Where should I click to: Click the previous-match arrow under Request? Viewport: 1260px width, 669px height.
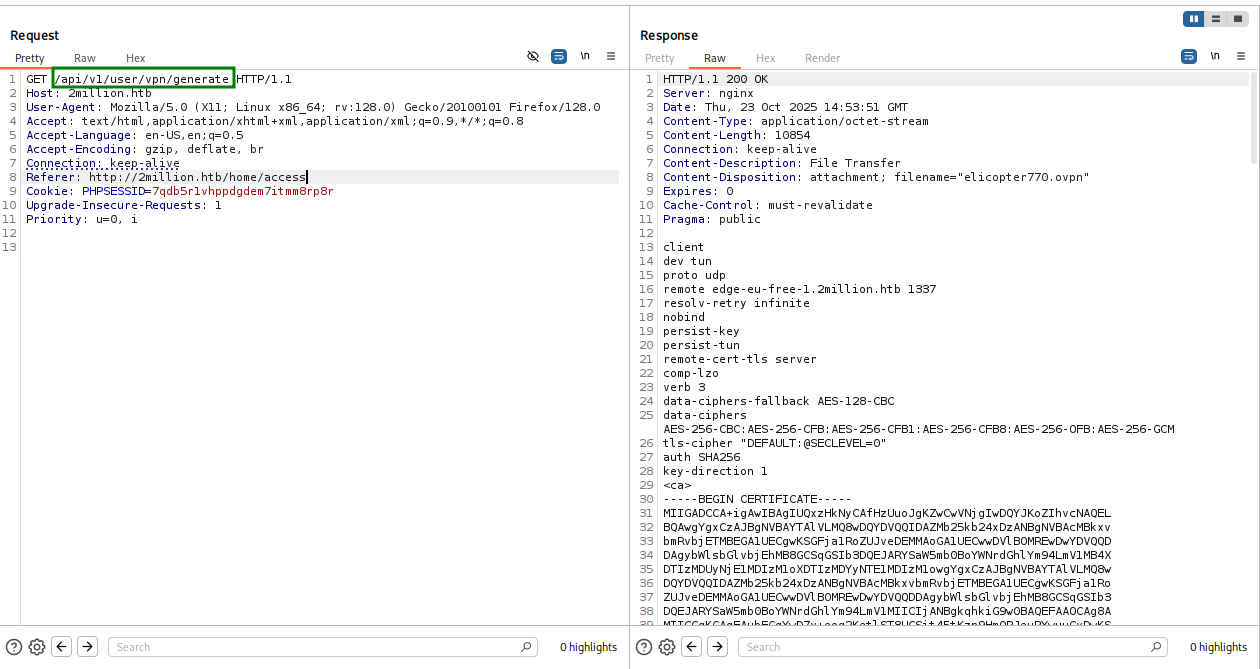pos(61,647)
